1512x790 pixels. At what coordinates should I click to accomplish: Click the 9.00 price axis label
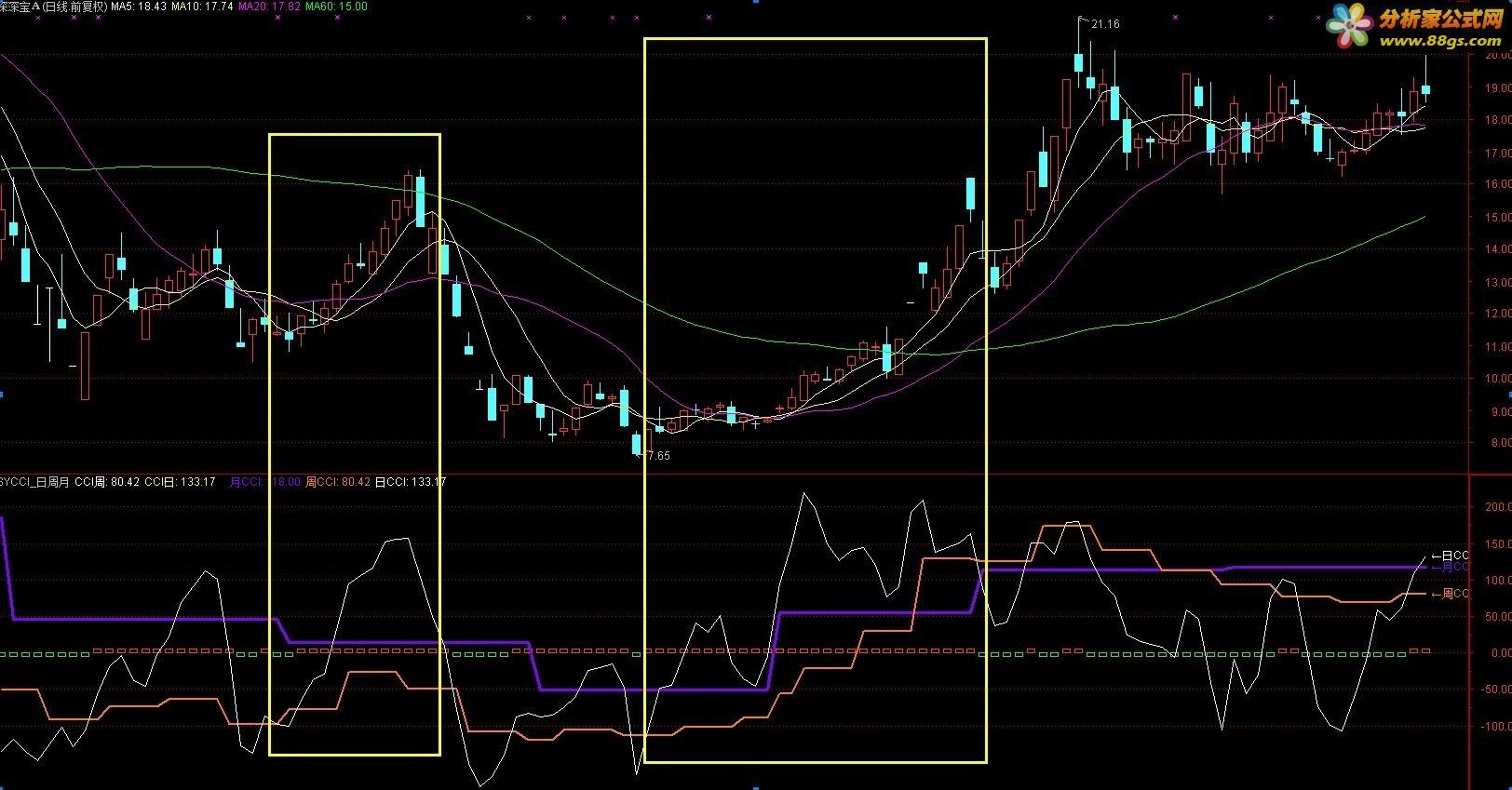tap(1501, 411)
